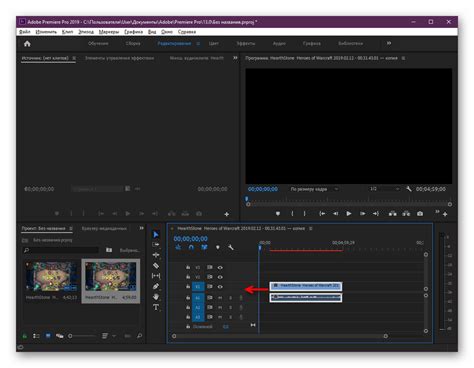Toggle sync lock for V1 track
This screenshot has height=368, width=474.
pyautogui.click(x=210, y=287)
